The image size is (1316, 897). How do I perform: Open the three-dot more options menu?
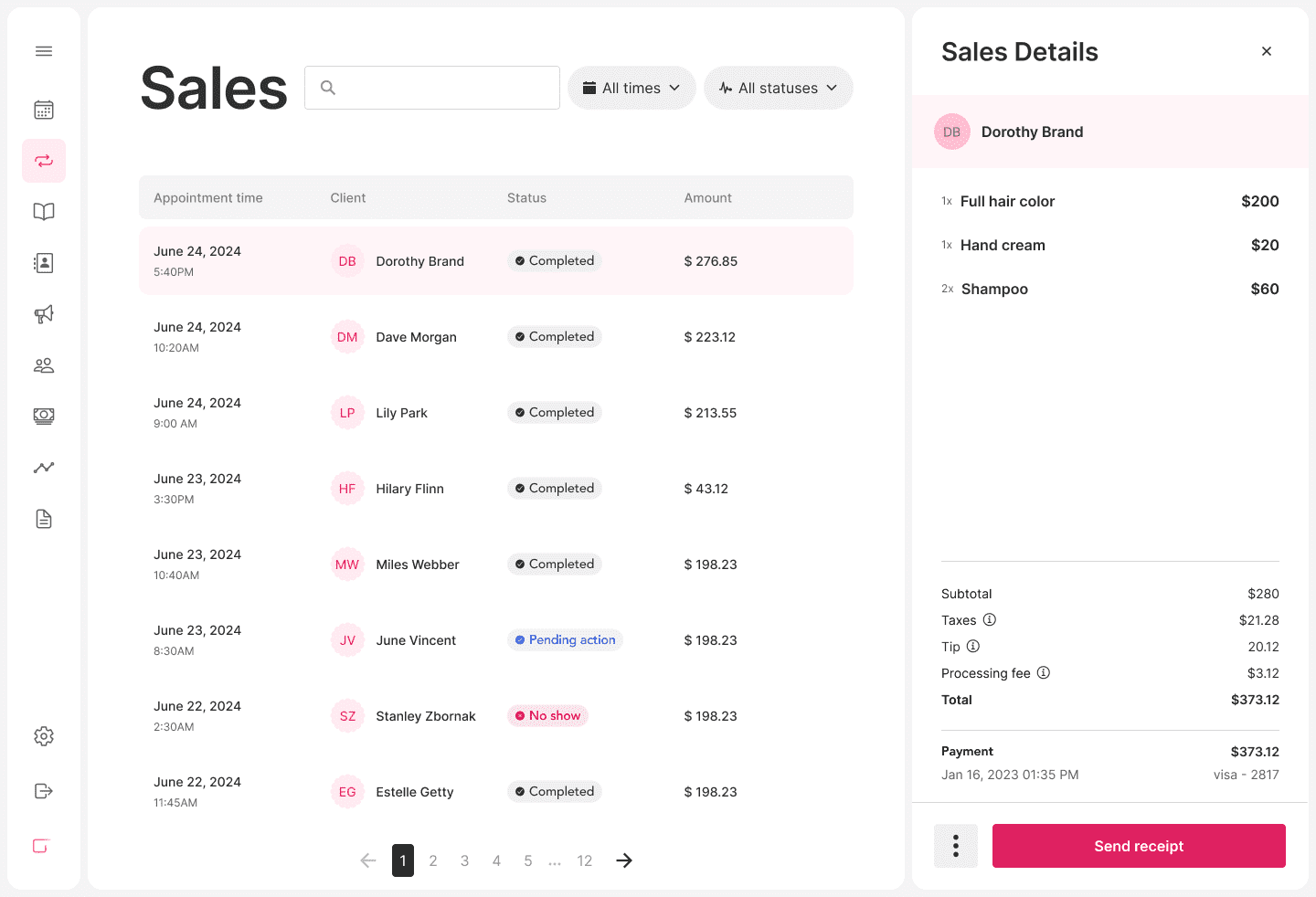coord(955,846)
